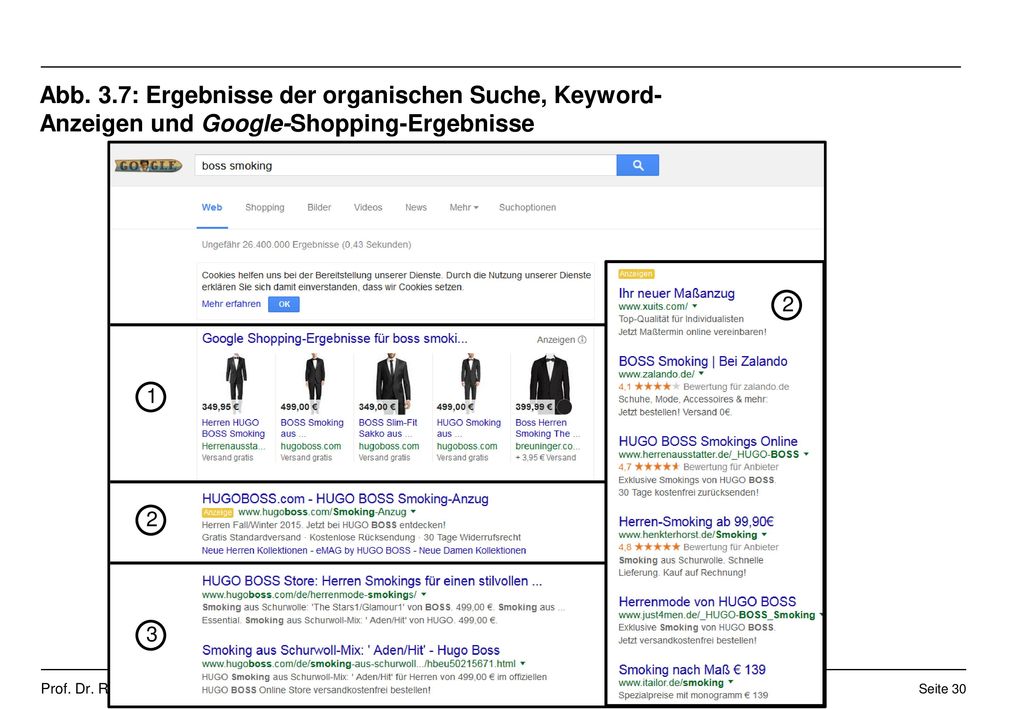1024x709 pixels.
Task: Click the 399,99 € Boss Herren Smoking thumbnail
Action: pyautogui.click(x=549, y=383)
